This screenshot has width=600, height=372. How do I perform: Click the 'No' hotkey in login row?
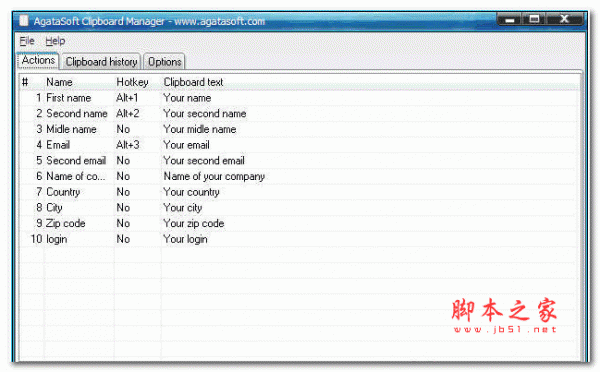[123, 239]
